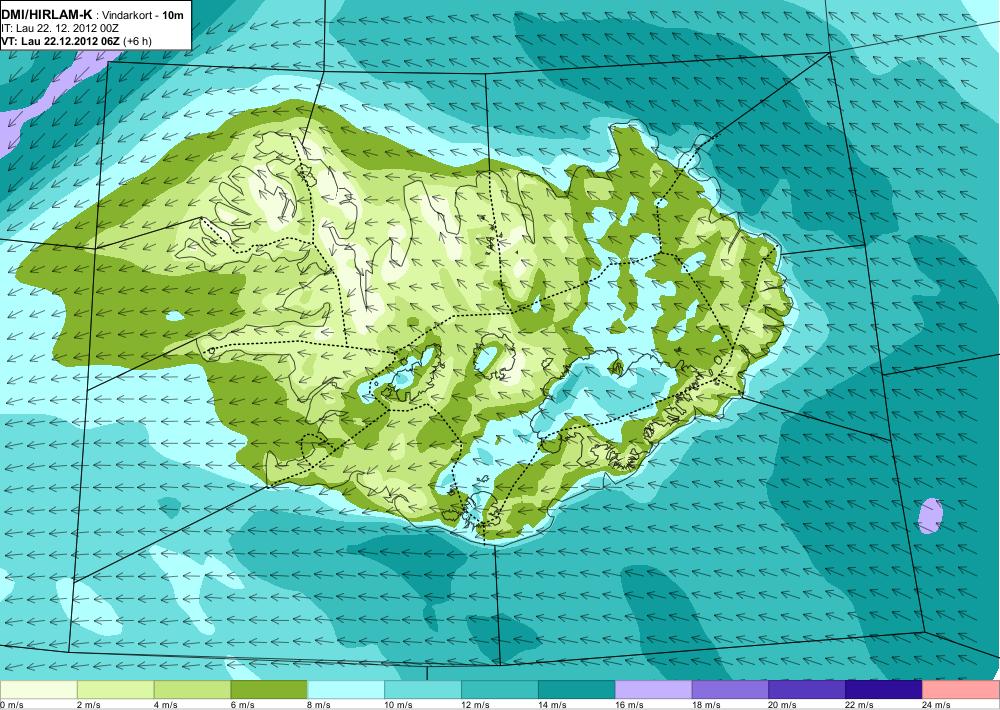Image resolution: width=1000 pixels, height=710 pixels.
Task: Click the pale cream 0–2 m/s legend swatch
Action: coord(38,690)
